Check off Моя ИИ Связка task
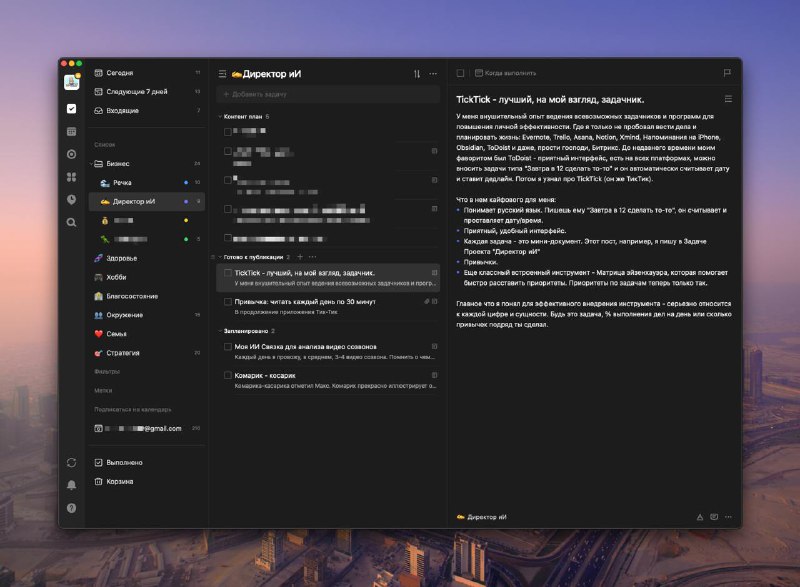The height and width of the screenshot is (587, 800). click(228, 346)
